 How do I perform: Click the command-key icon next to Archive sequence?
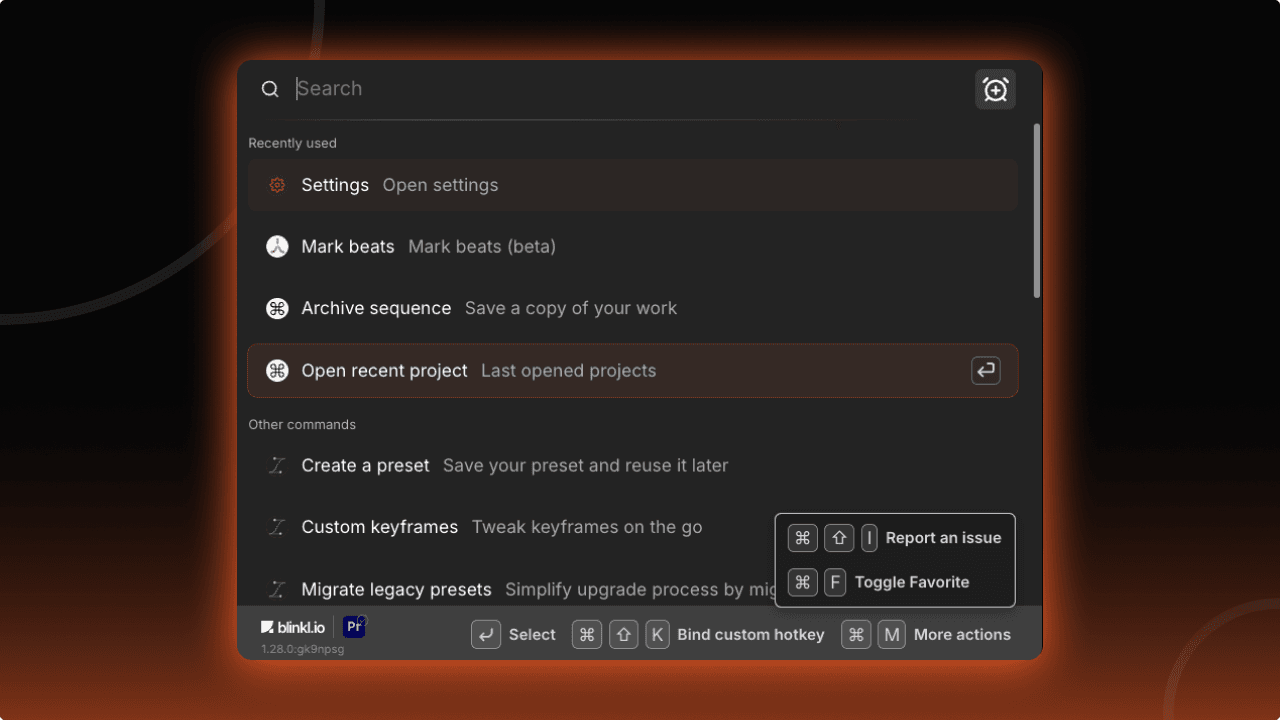click(x=277, y=308)
